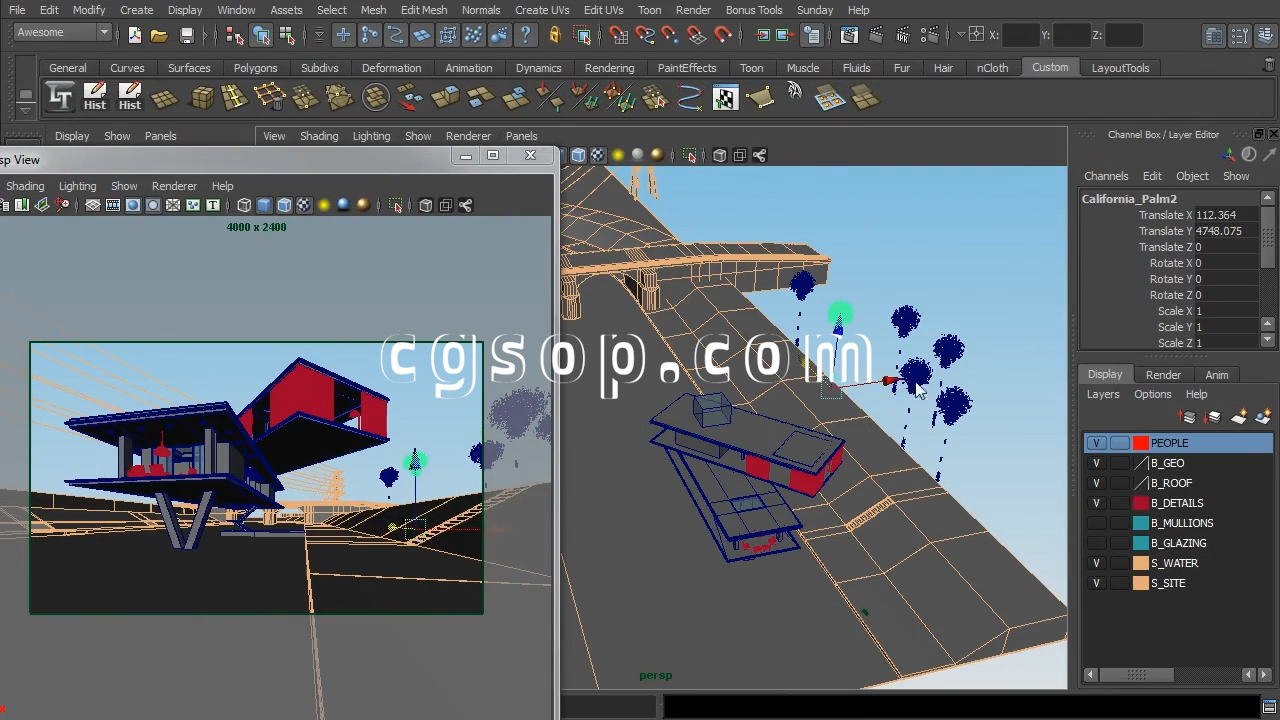Click the Translate X value field
This screenshot has height=720, width=1280.
[1228, 215]
